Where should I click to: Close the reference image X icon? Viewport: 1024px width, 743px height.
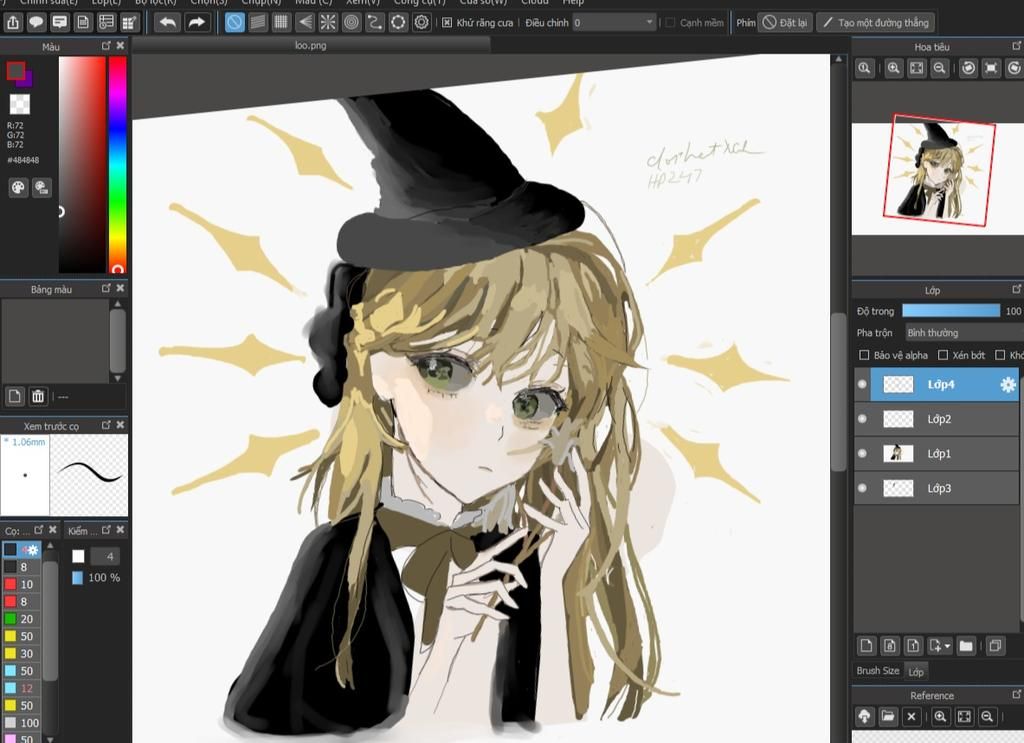[912, 716]
